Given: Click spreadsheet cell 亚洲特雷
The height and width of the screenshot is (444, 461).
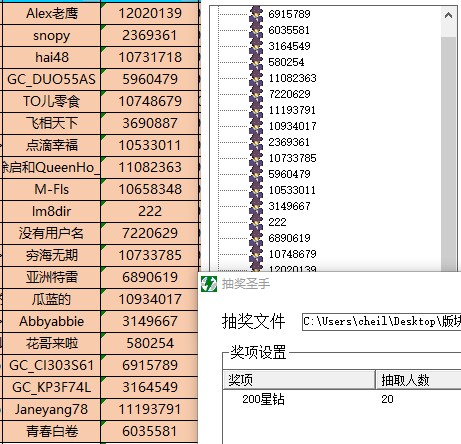Looking at the screenshot, I should pos(51,277).
